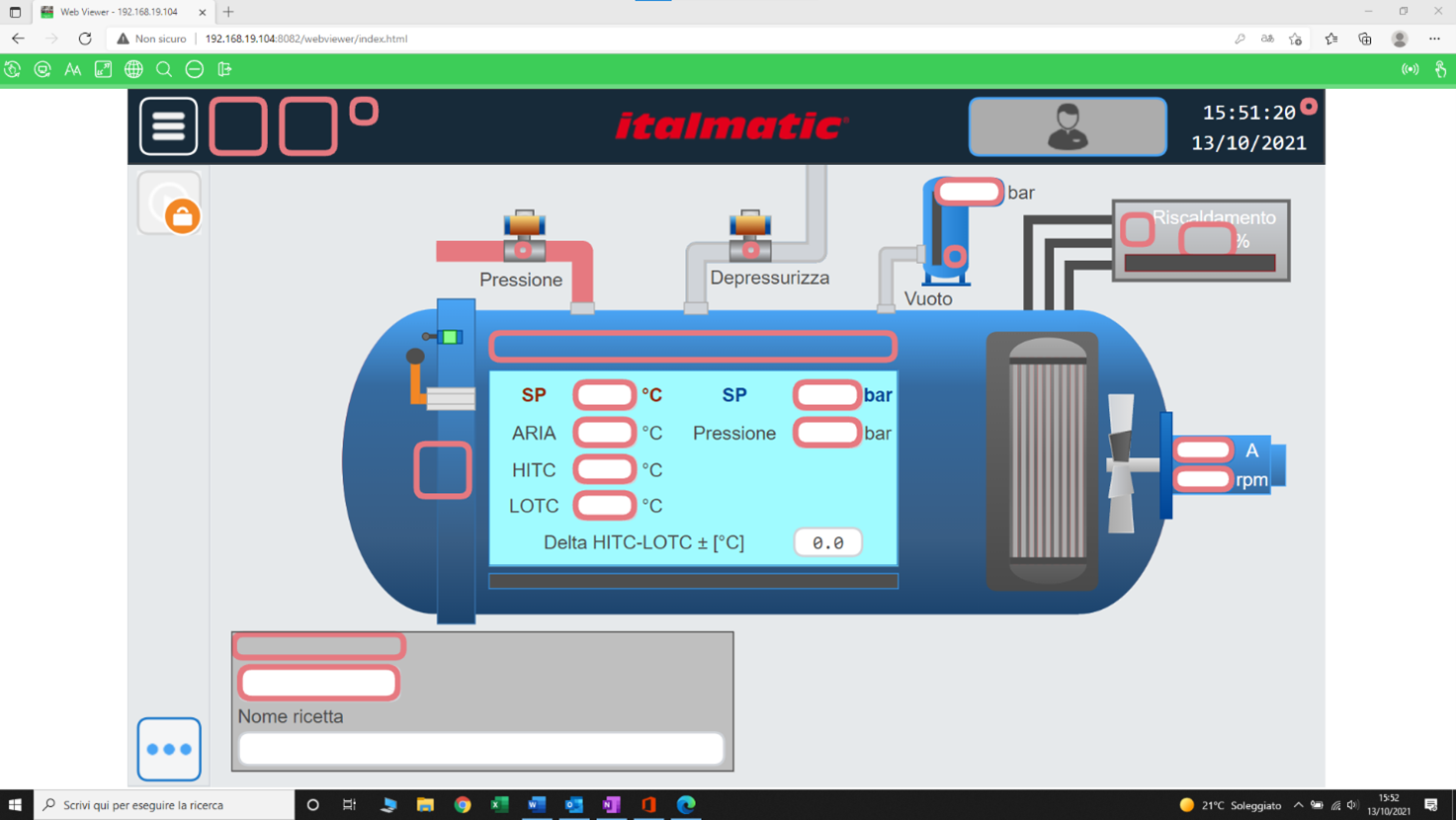
Task: Expand the system tray hidden icons chevron
Action: click(1298, 805)
